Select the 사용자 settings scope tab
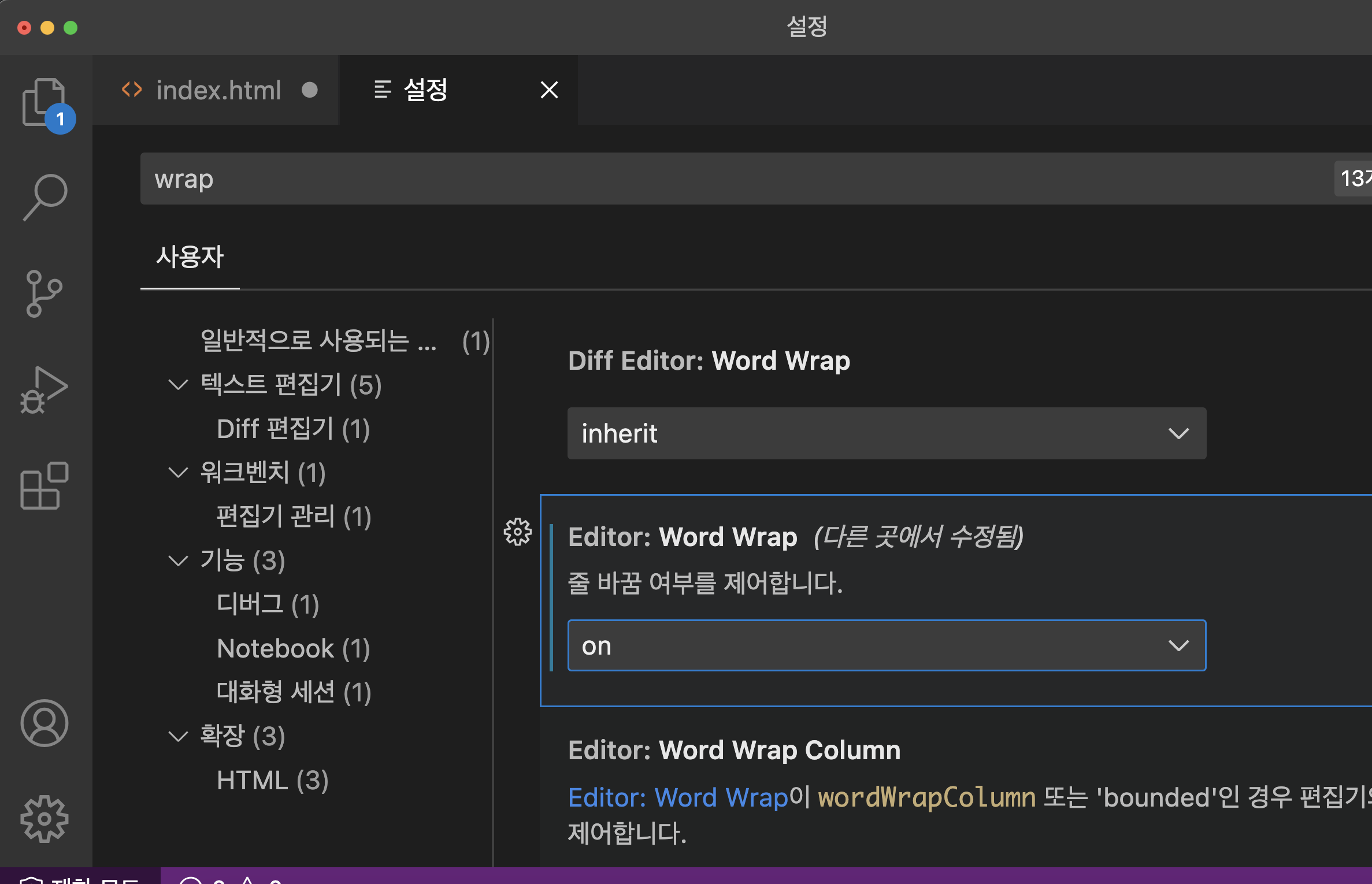This screenshot has height=884, width=1372. [x=190, y=257]
